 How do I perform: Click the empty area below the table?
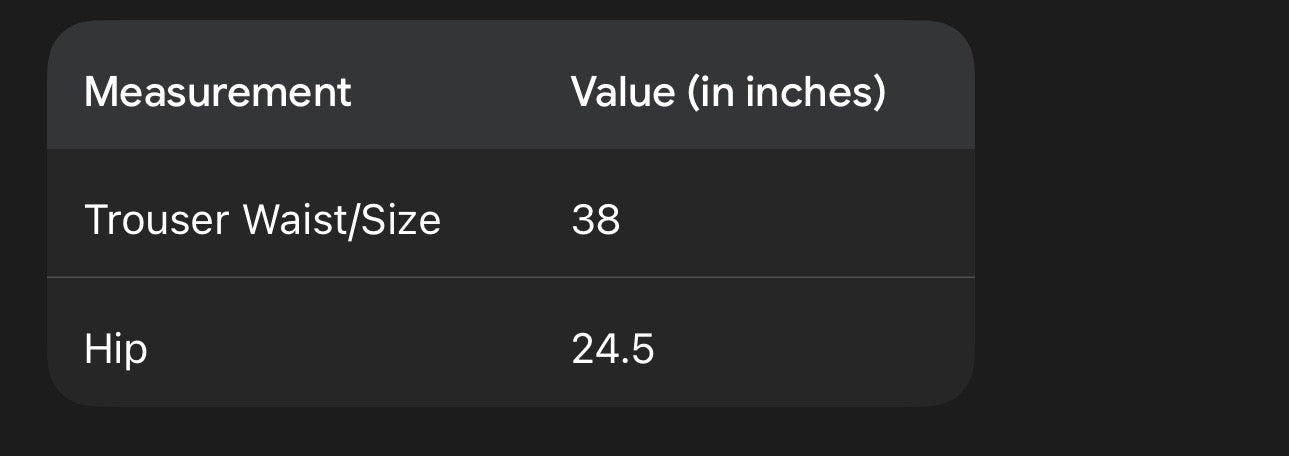click(x=510, y=432)
